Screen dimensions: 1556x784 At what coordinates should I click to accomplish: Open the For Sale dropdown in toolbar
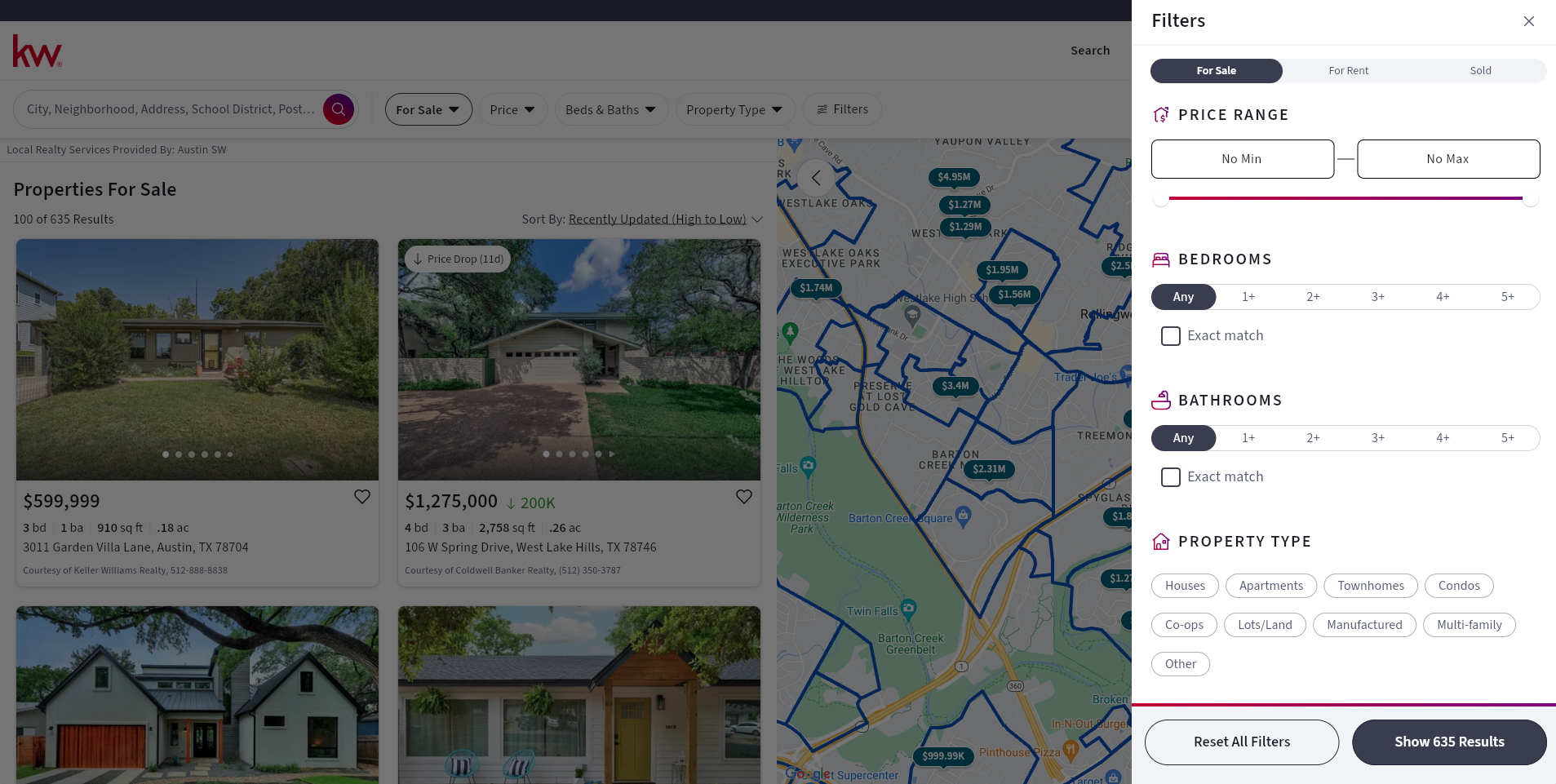pos(428,109)
